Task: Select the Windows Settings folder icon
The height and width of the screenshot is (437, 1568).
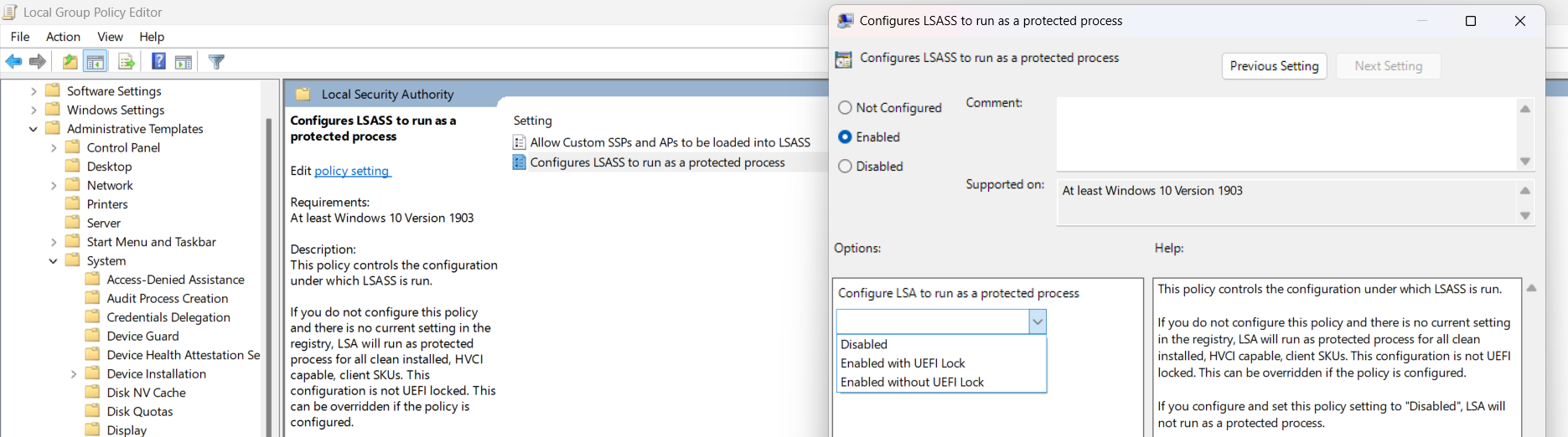Action: point(53,110)
